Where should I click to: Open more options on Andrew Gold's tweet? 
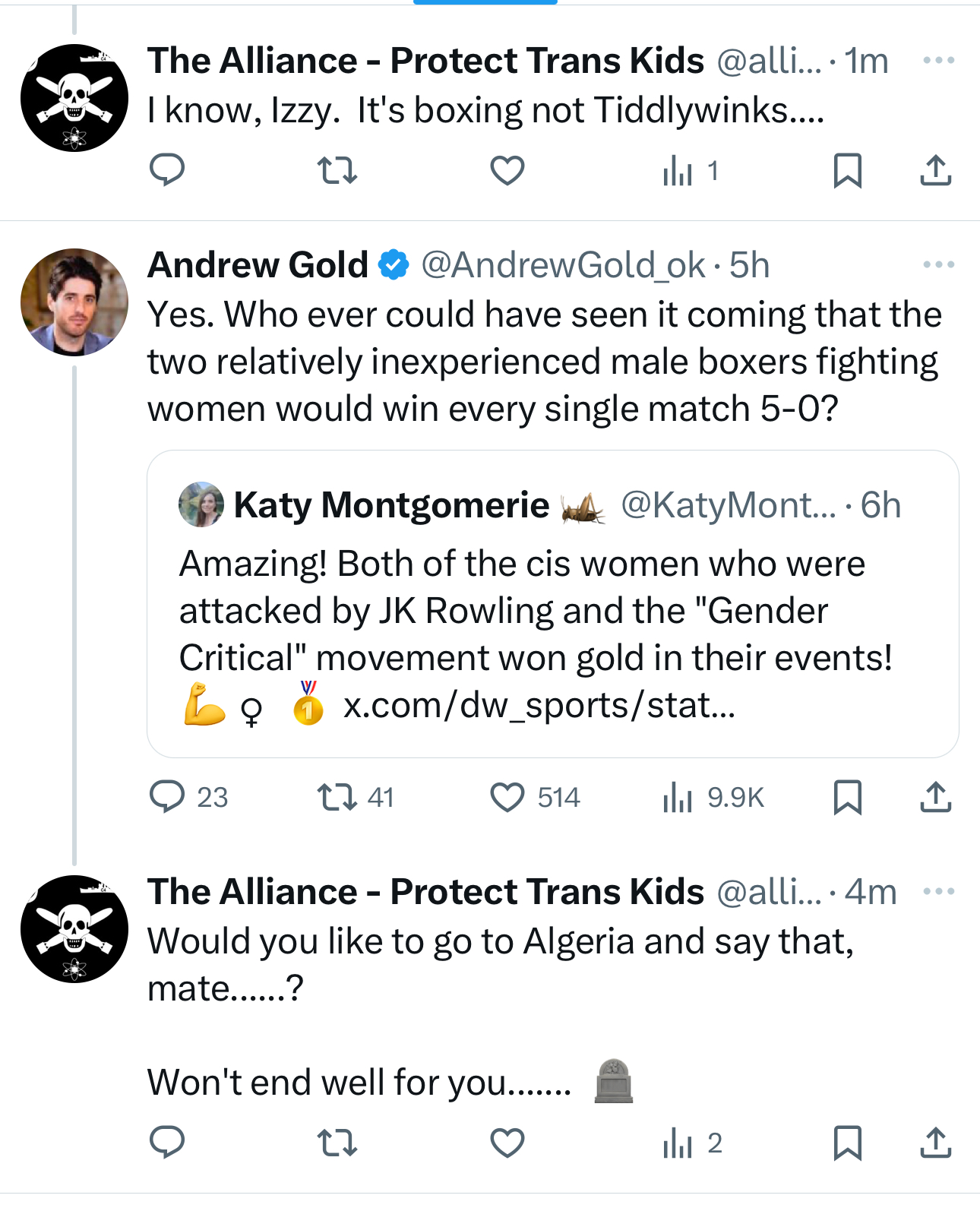939,265
